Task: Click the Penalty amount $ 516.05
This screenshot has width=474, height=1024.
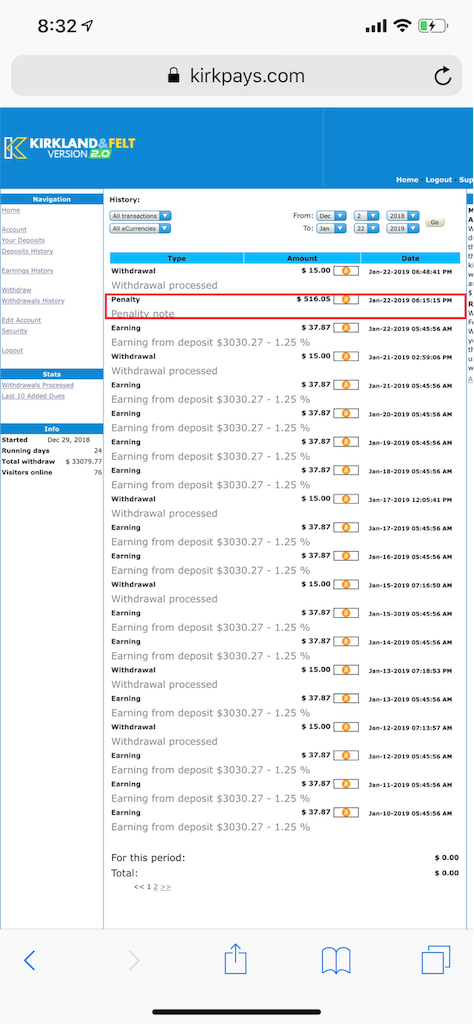Action: coord(313,298)
